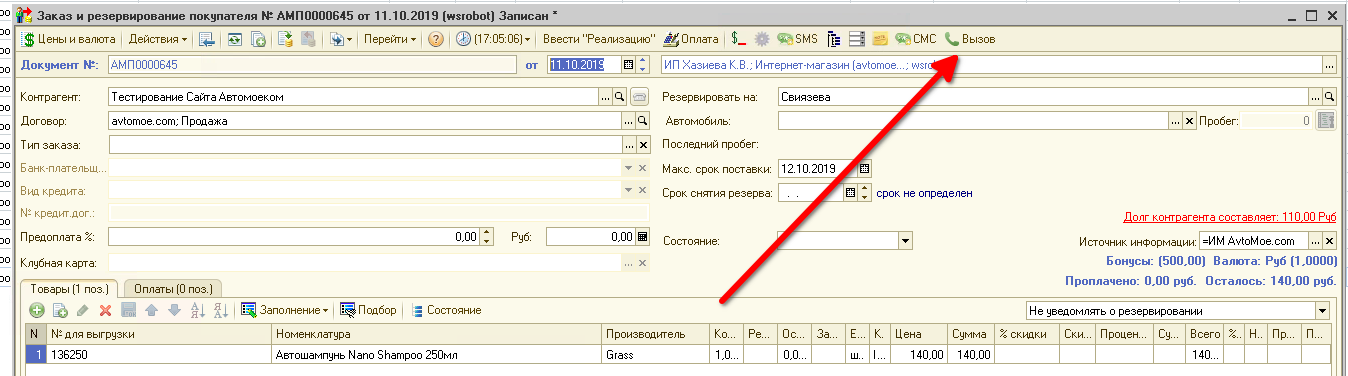Click the help question mark icon
The width and height of the screenshot is (1348, 376).
(436, 39)
